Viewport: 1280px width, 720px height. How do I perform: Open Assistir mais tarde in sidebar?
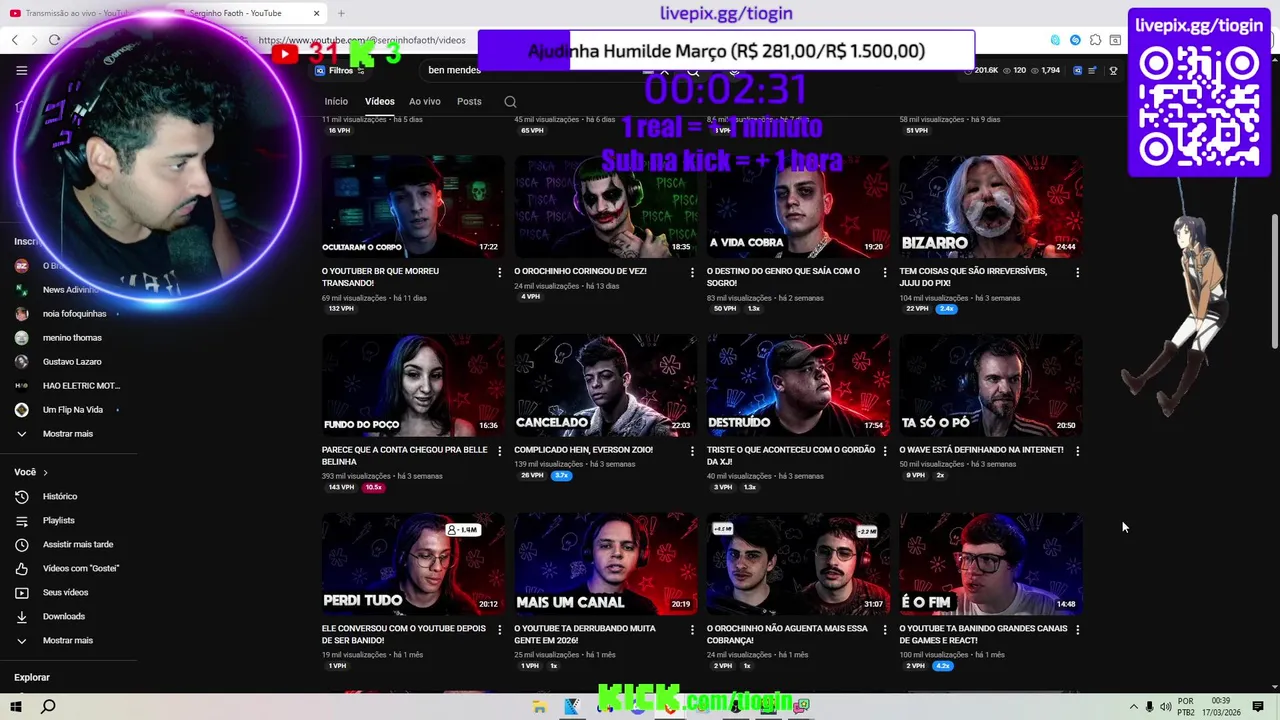[x=78, y=545]
